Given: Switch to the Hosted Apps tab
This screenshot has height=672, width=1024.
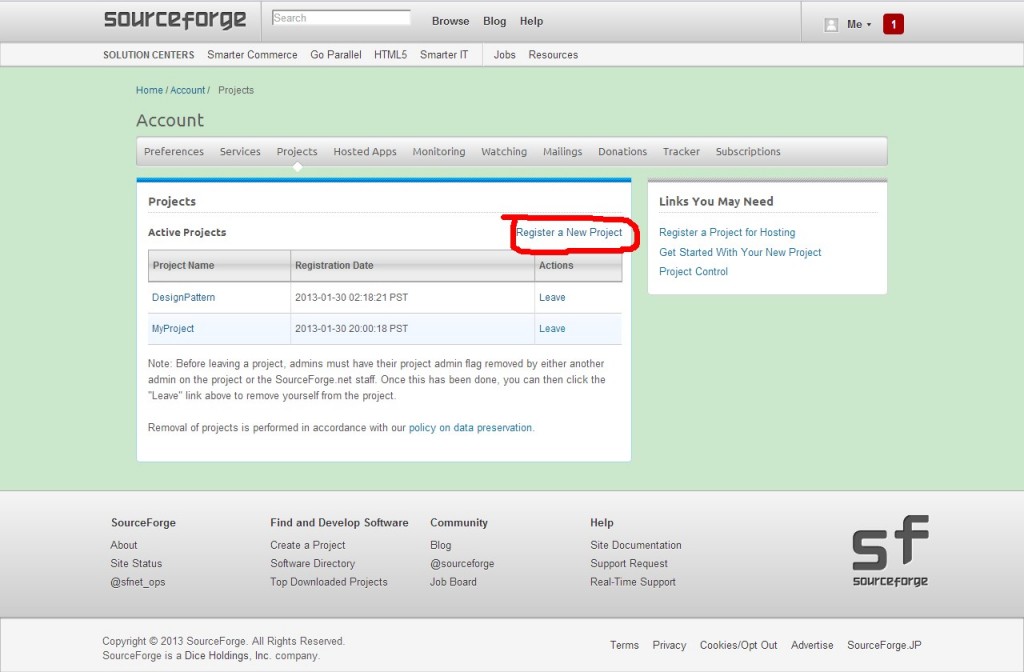Looking at the screenshot, I should (365, 152).
